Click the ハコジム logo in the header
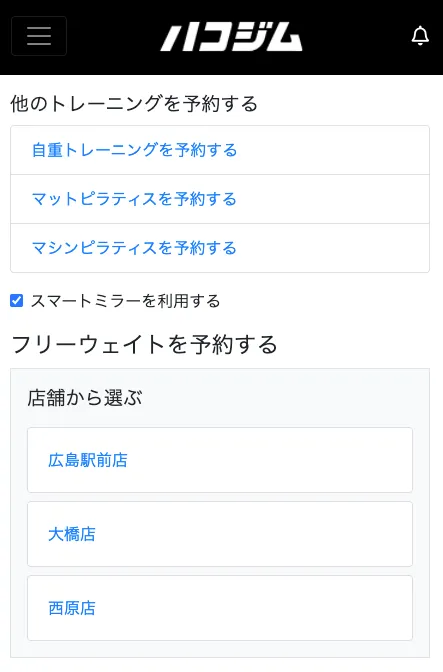The height and width of the screenshot is (672, 443). (231, 37)
